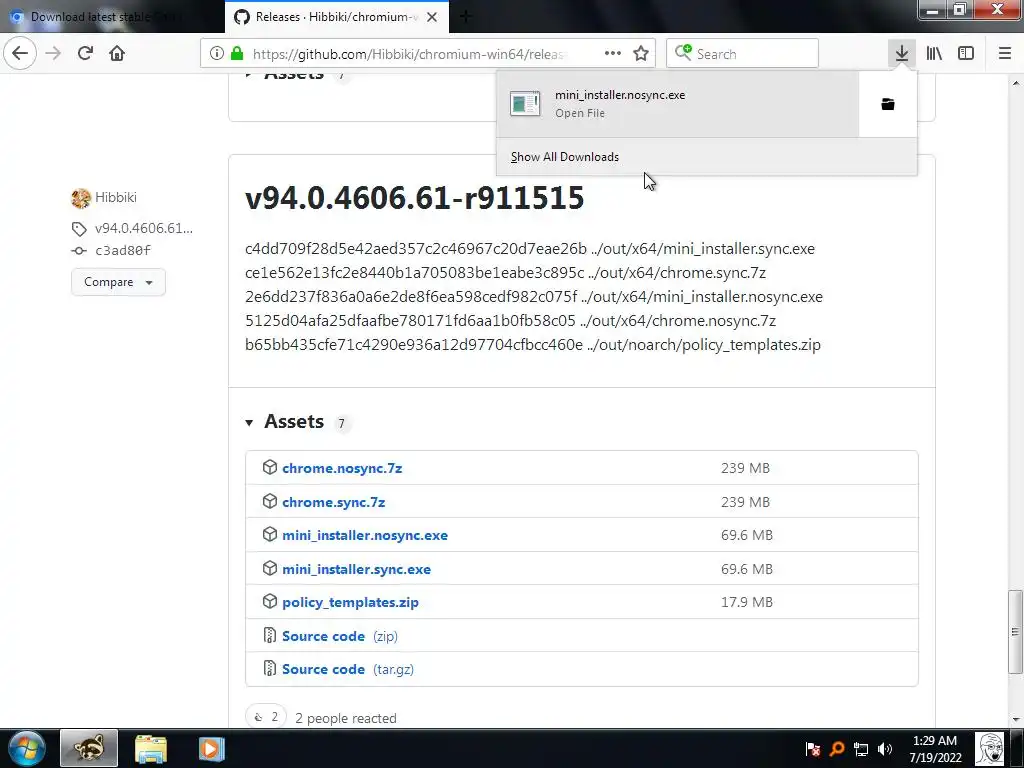
Task: Close the GitHub Releases tab
Action: [x=432, y=17]
